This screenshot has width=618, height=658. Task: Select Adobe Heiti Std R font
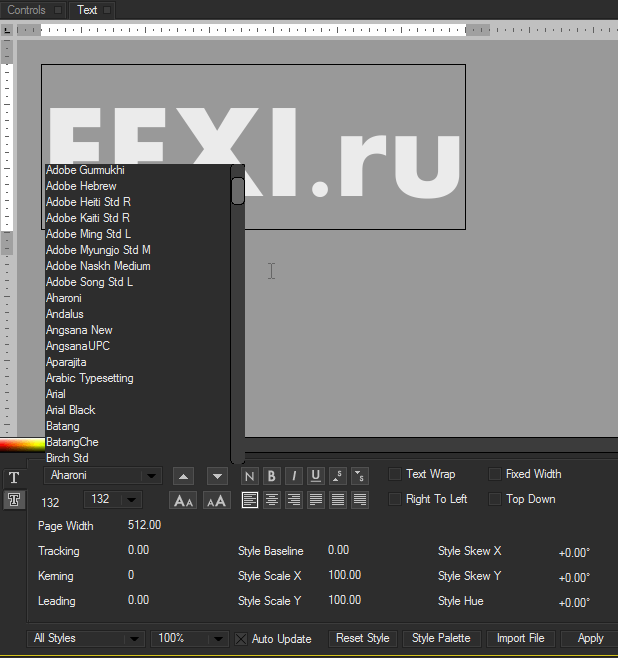coord(88,202)
